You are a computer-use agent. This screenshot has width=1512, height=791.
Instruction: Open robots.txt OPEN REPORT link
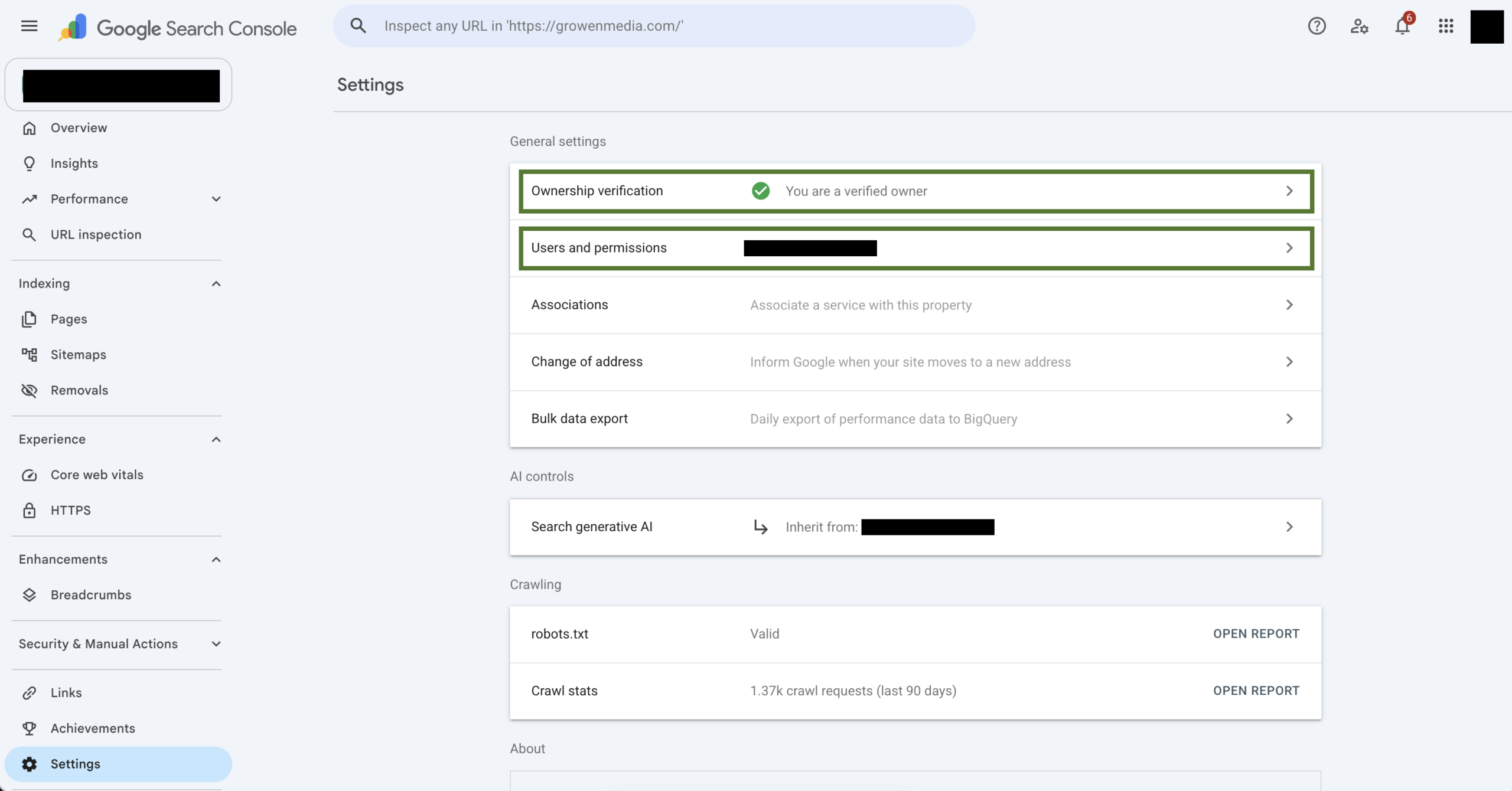click(x=1256, y=634)
